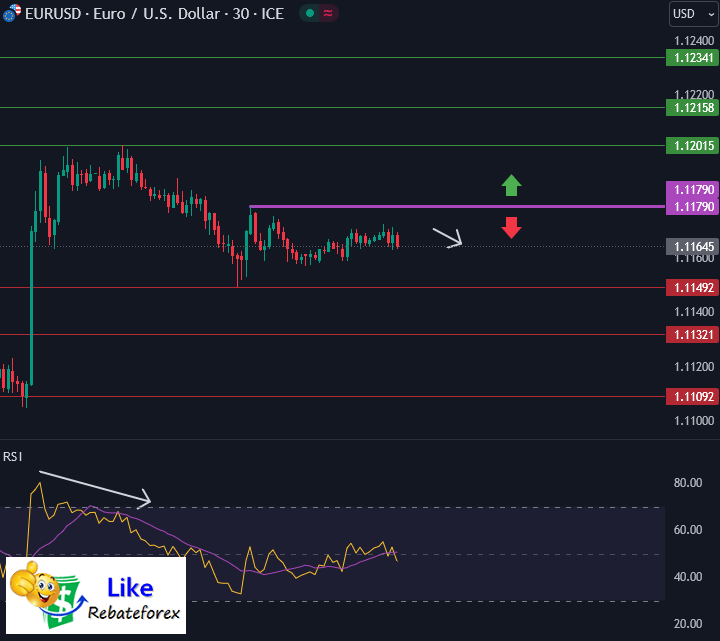Click the white arrow drawing on price chart
Image resolution: width=720 pixels, height=641 pixels.
pos(448,237)
